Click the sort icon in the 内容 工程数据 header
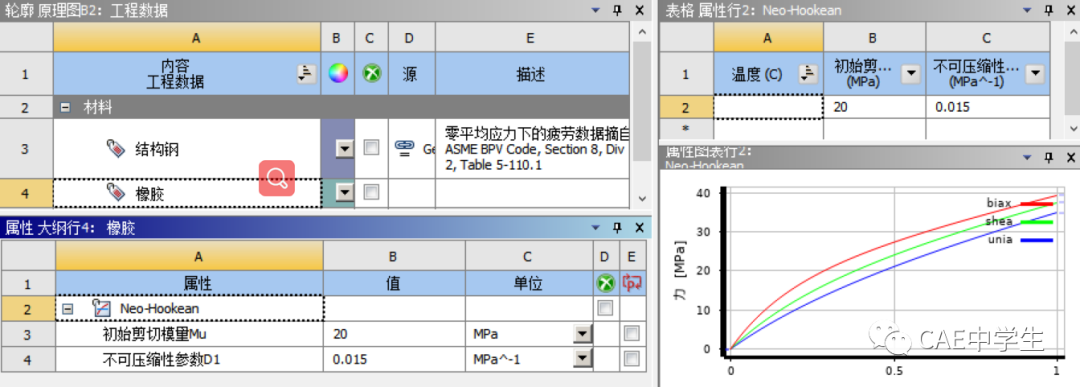The image size is (1080, 387). click(x=307, y=74)
